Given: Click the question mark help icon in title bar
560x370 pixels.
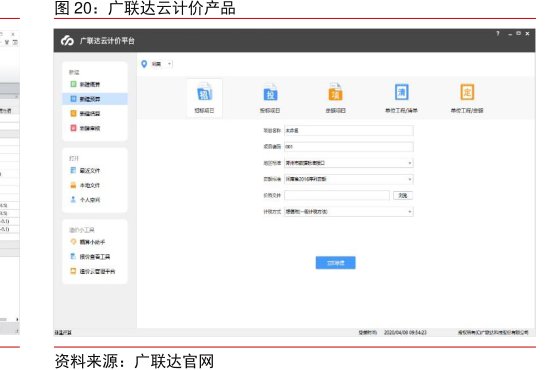Looking at the screenshot, I should [x=498, y=34].
